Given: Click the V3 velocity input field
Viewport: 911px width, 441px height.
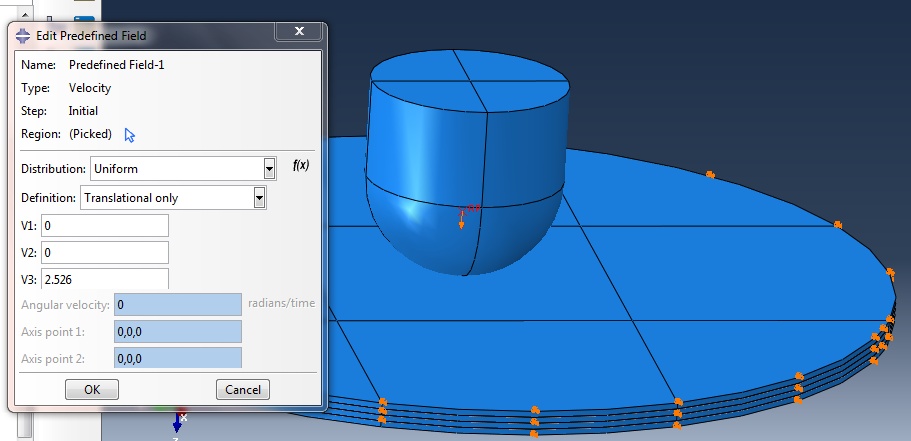Looking at the screenshot, I should pos(105,279).
